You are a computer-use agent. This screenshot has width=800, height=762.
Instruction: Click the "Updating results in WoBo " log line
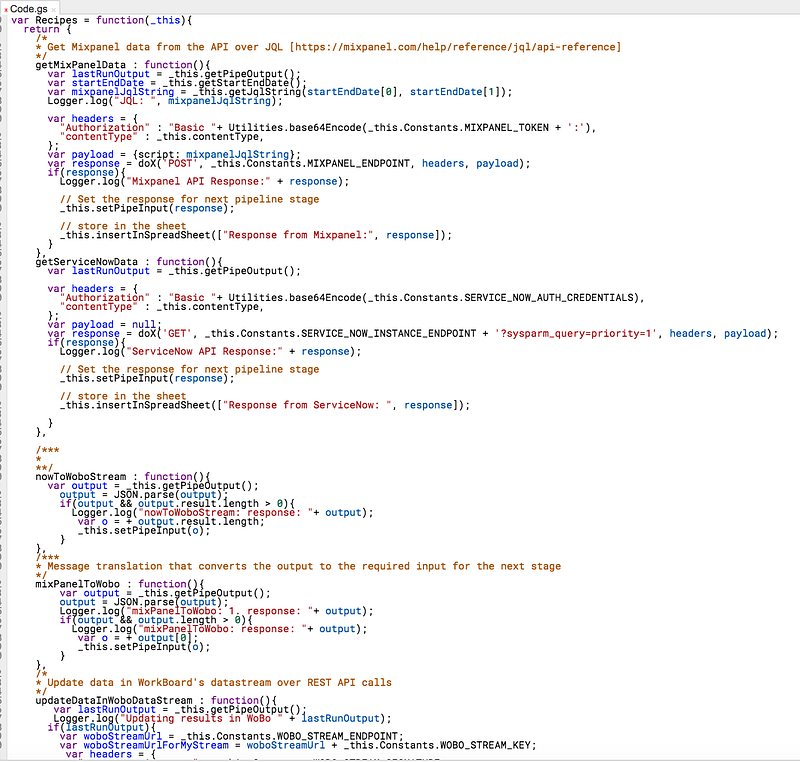pyautogui.click(x=222, y=718)
